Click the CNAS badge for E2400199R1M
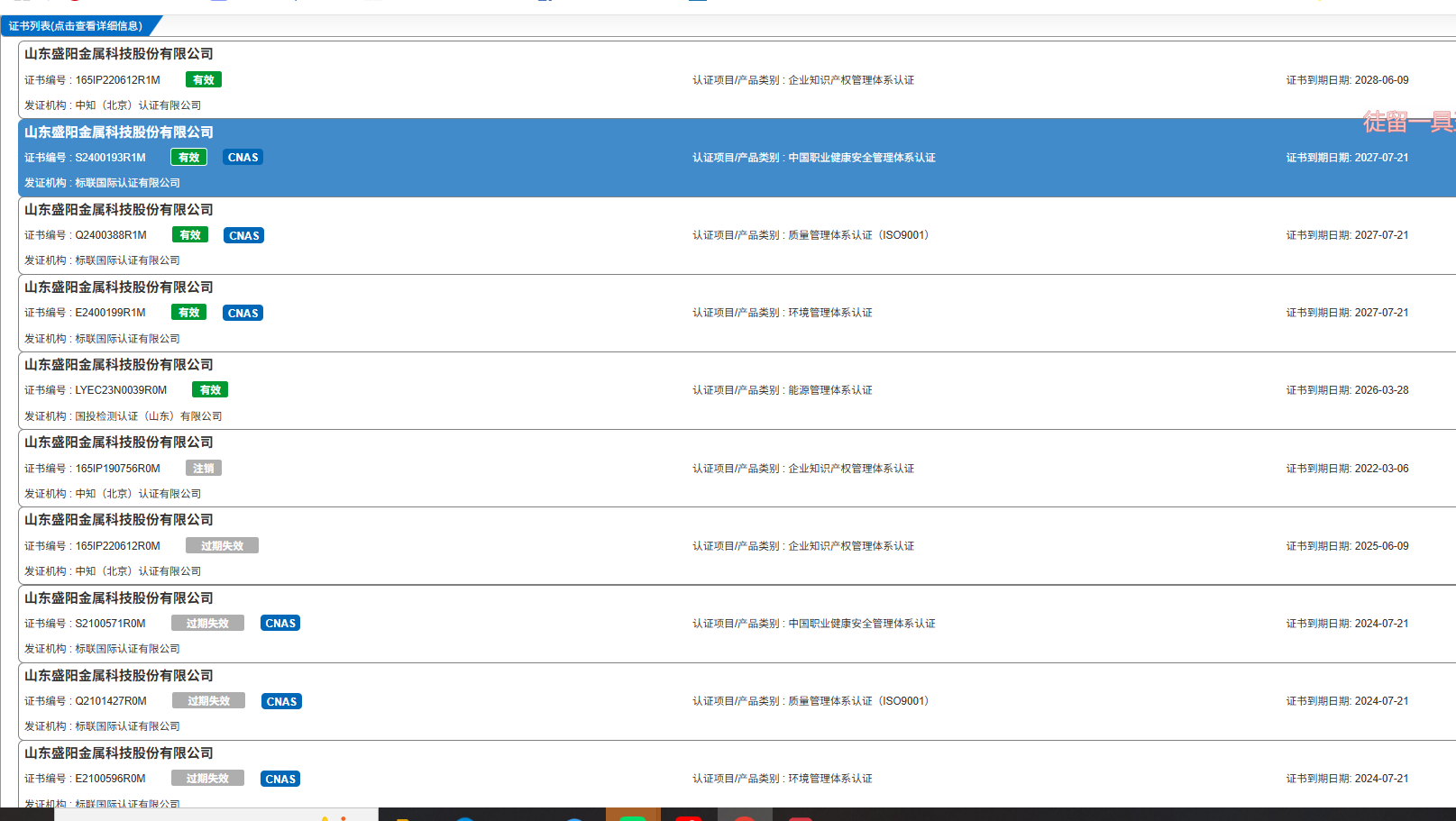 coord(243,313)
